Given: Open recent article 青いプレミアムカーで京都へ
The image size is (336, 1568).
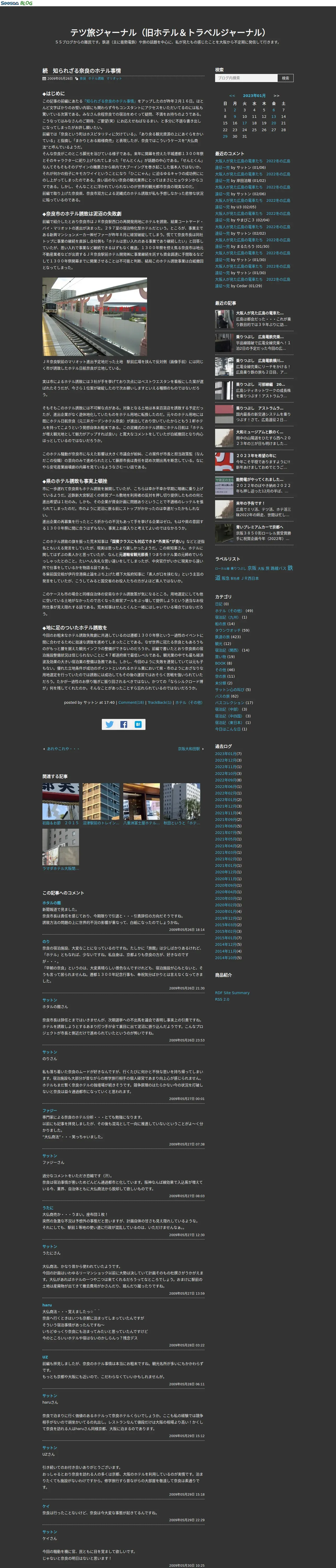Looking at the screenshot, I should click(260, 527).
